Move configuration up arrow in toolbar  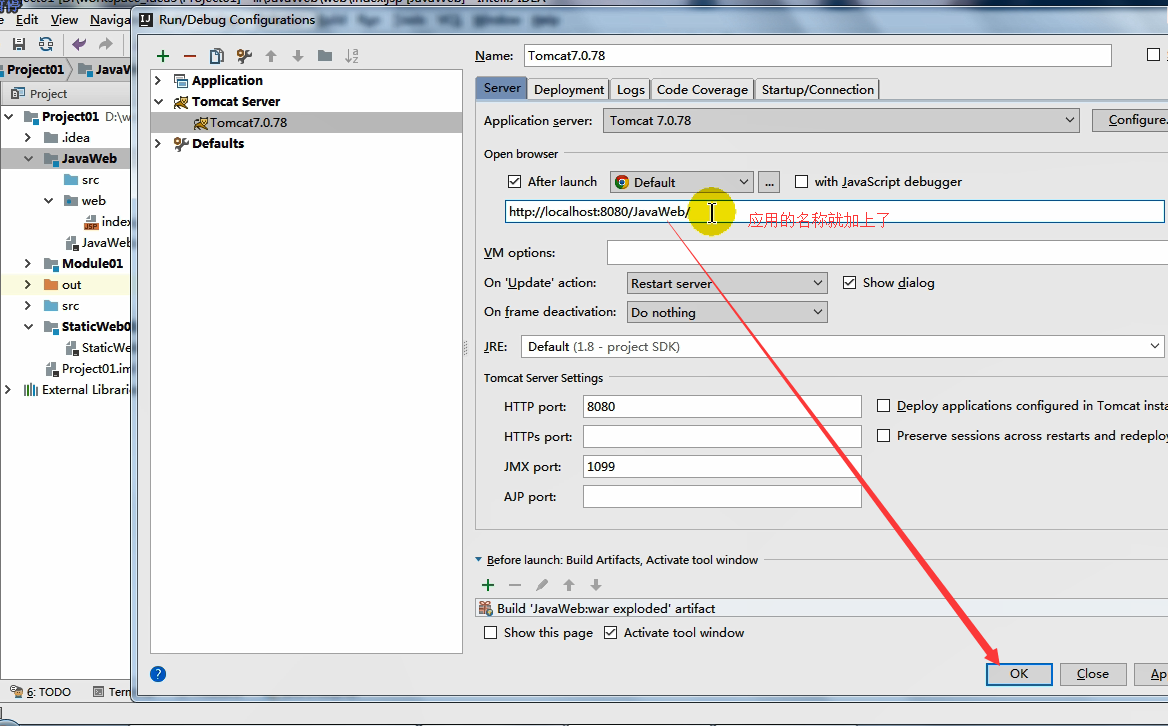[x=271, y=56]
